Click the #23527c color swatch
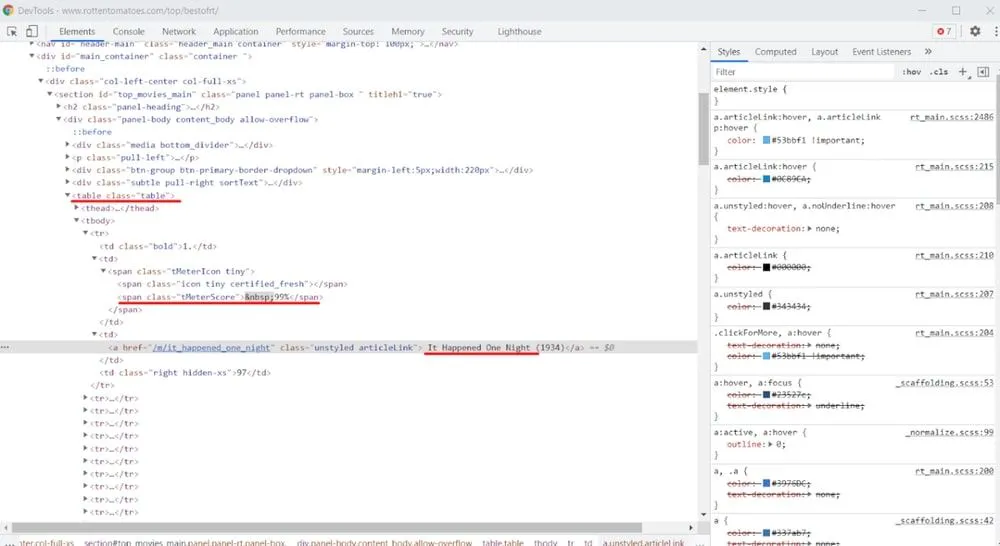Image resolution: width=1000 pixels, height=546 pixels. pos(766,395)
